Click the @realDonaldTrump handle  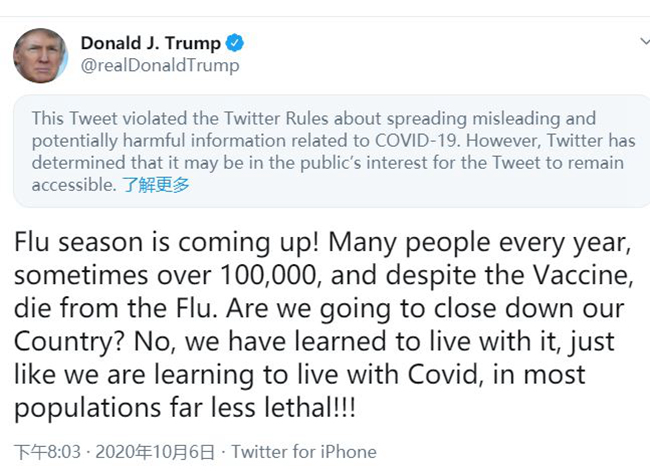[160, 65]
